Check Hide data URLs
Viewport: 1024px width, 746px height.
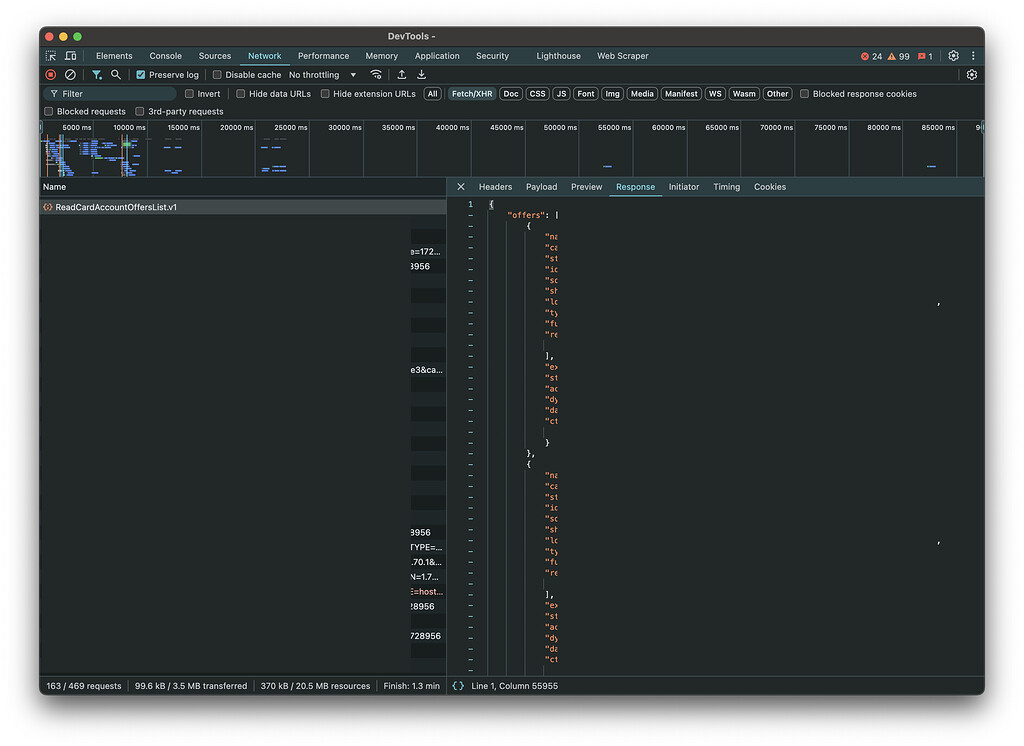(x=240, y=93)
